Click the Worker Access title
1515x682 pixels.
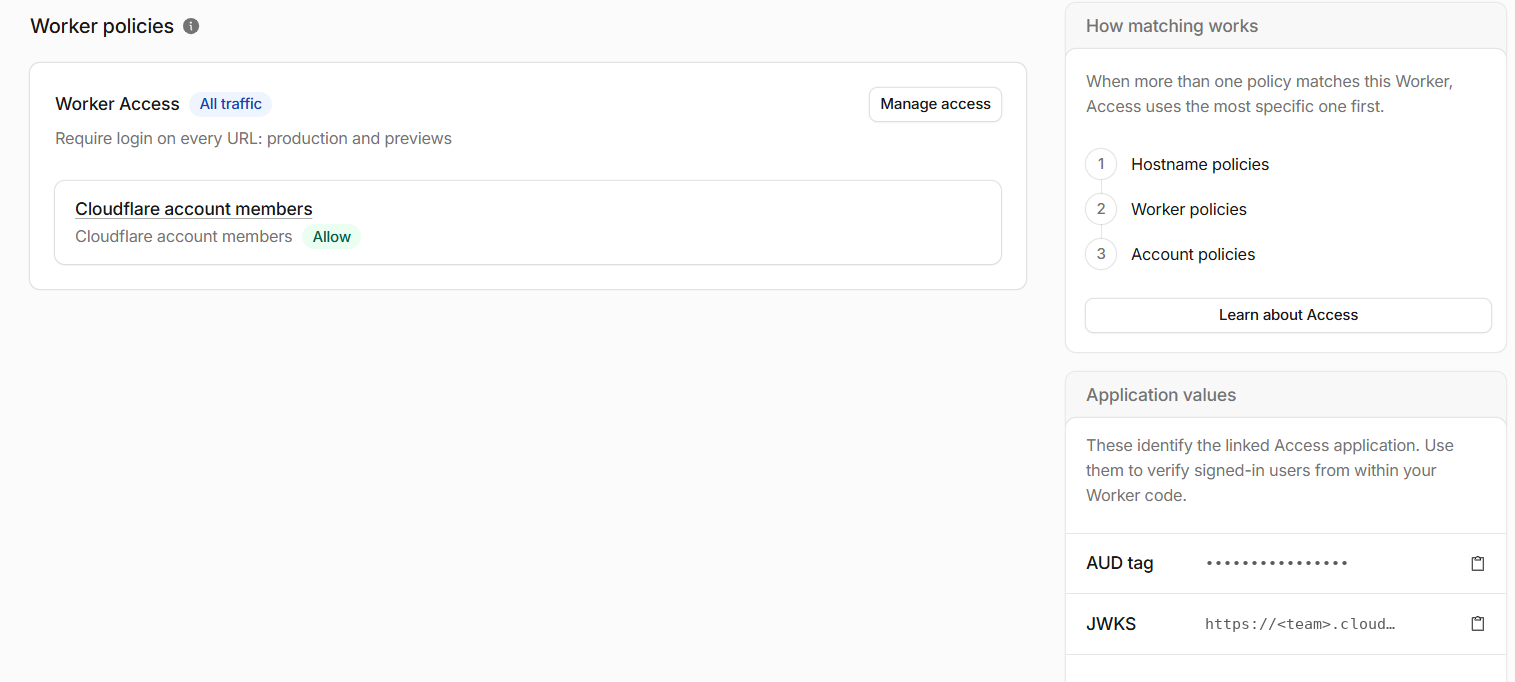click(117, 104)
